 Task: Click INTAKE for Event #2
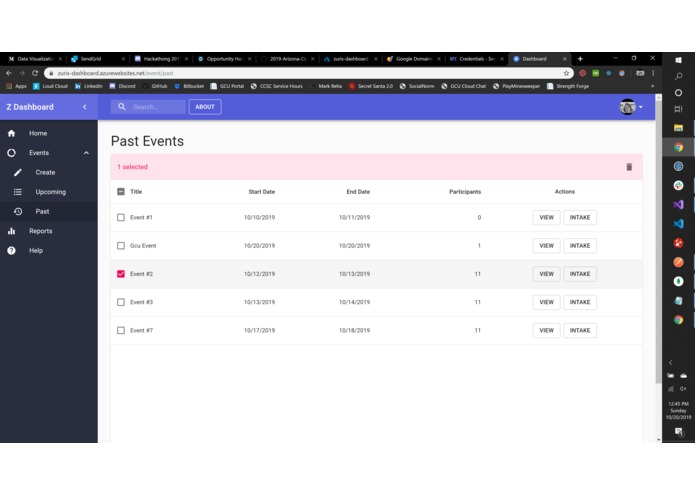580,274
